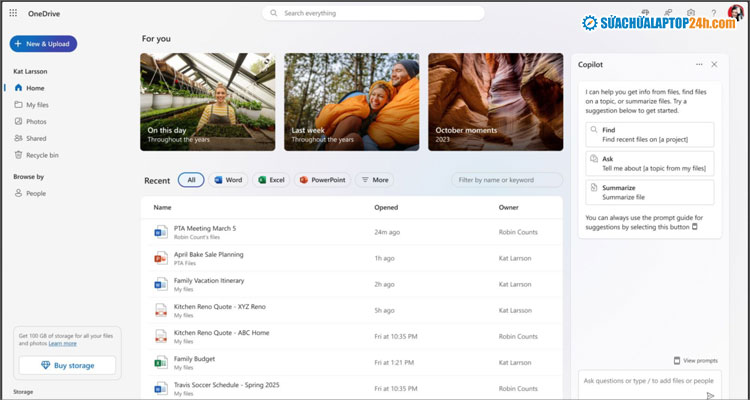
Task: Sort by the Opened column header
Action: (386, 208)
